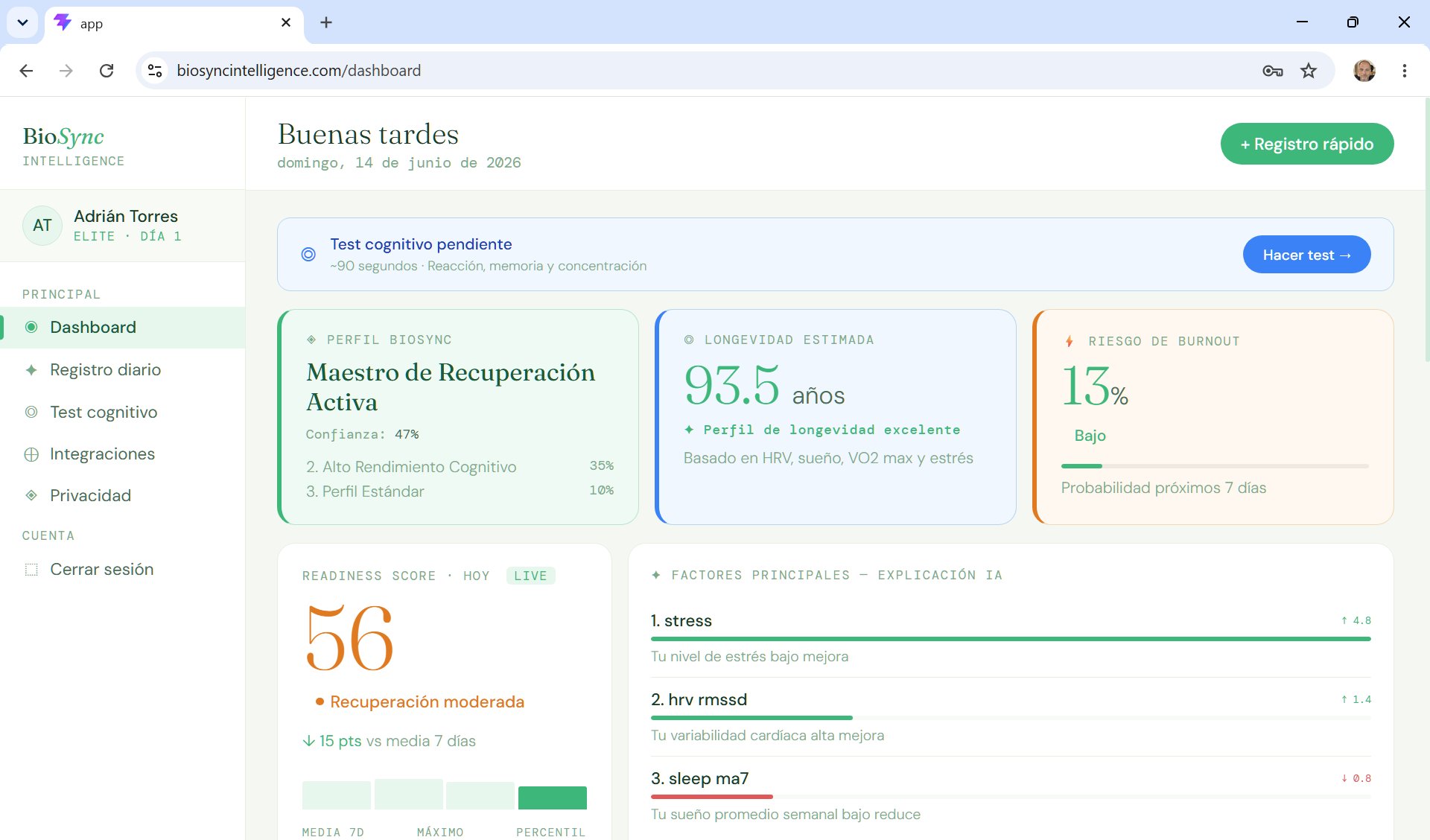Click the 2. hrv rmssd heading
The image size is (1430, 840).
[699, 700]
